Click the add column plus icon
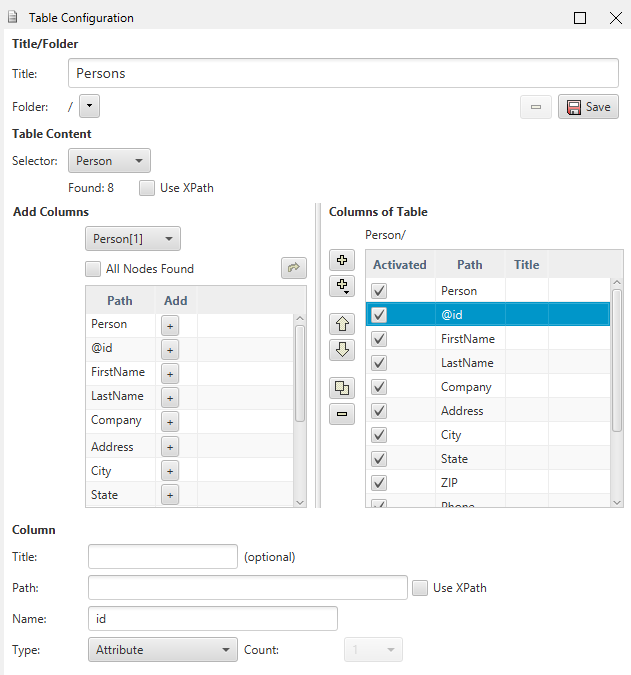Viewport: 631px width, 675px height. [x=342, y=260]
